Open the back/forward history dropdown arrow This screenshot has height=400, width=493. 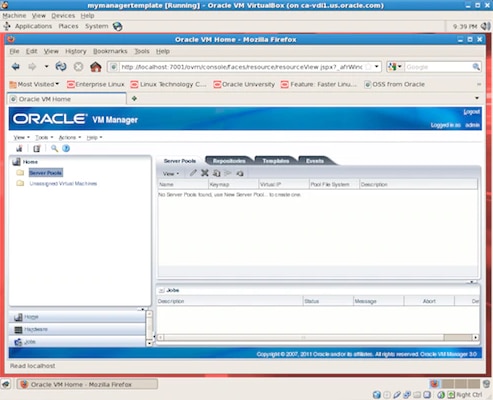[46, 67]
